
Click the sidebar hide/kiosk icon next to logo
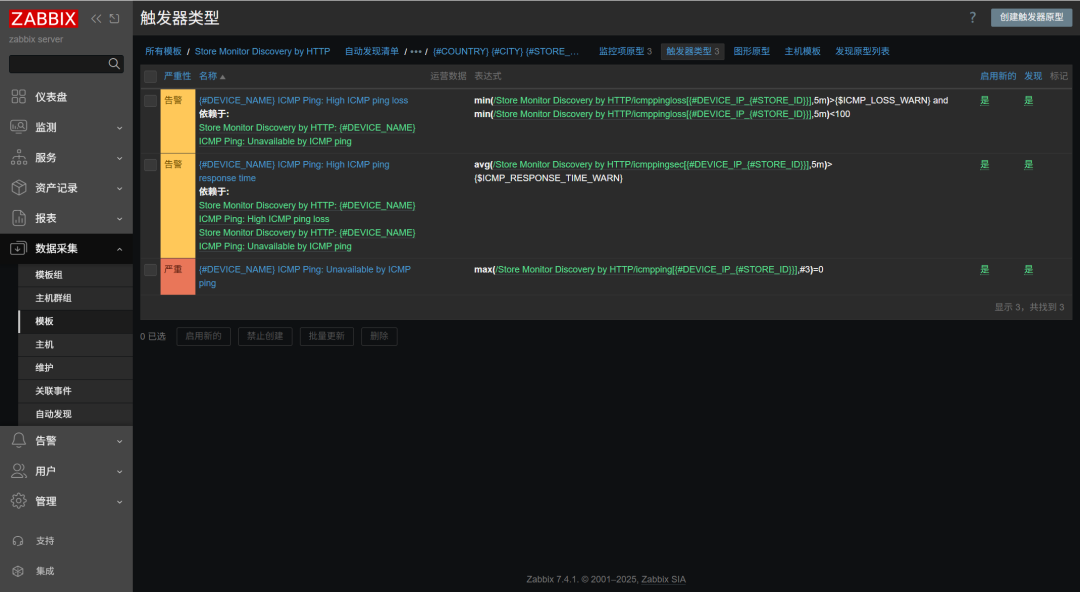[x=114, y=19]
